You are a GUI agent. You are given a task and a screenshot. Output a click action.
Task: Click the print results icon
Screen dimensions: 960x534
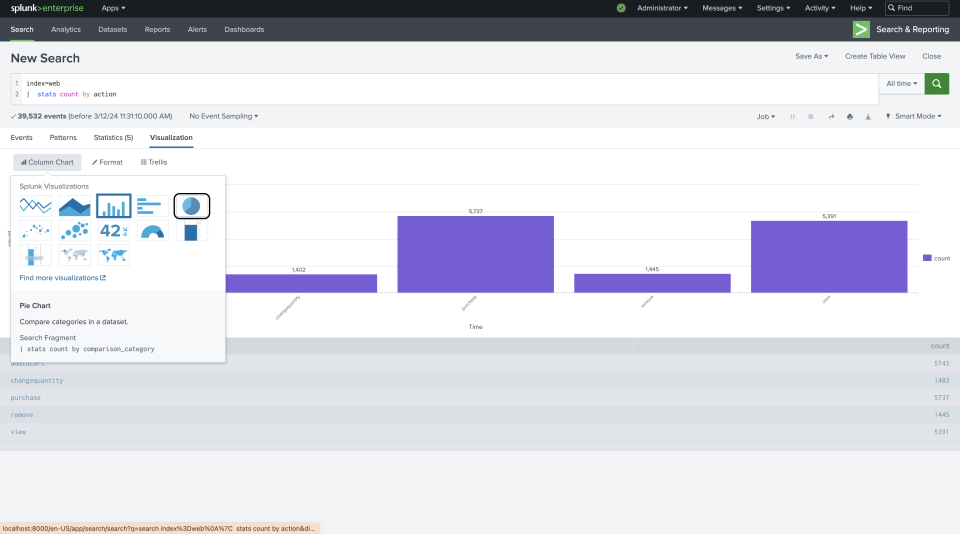pos(850,116)
